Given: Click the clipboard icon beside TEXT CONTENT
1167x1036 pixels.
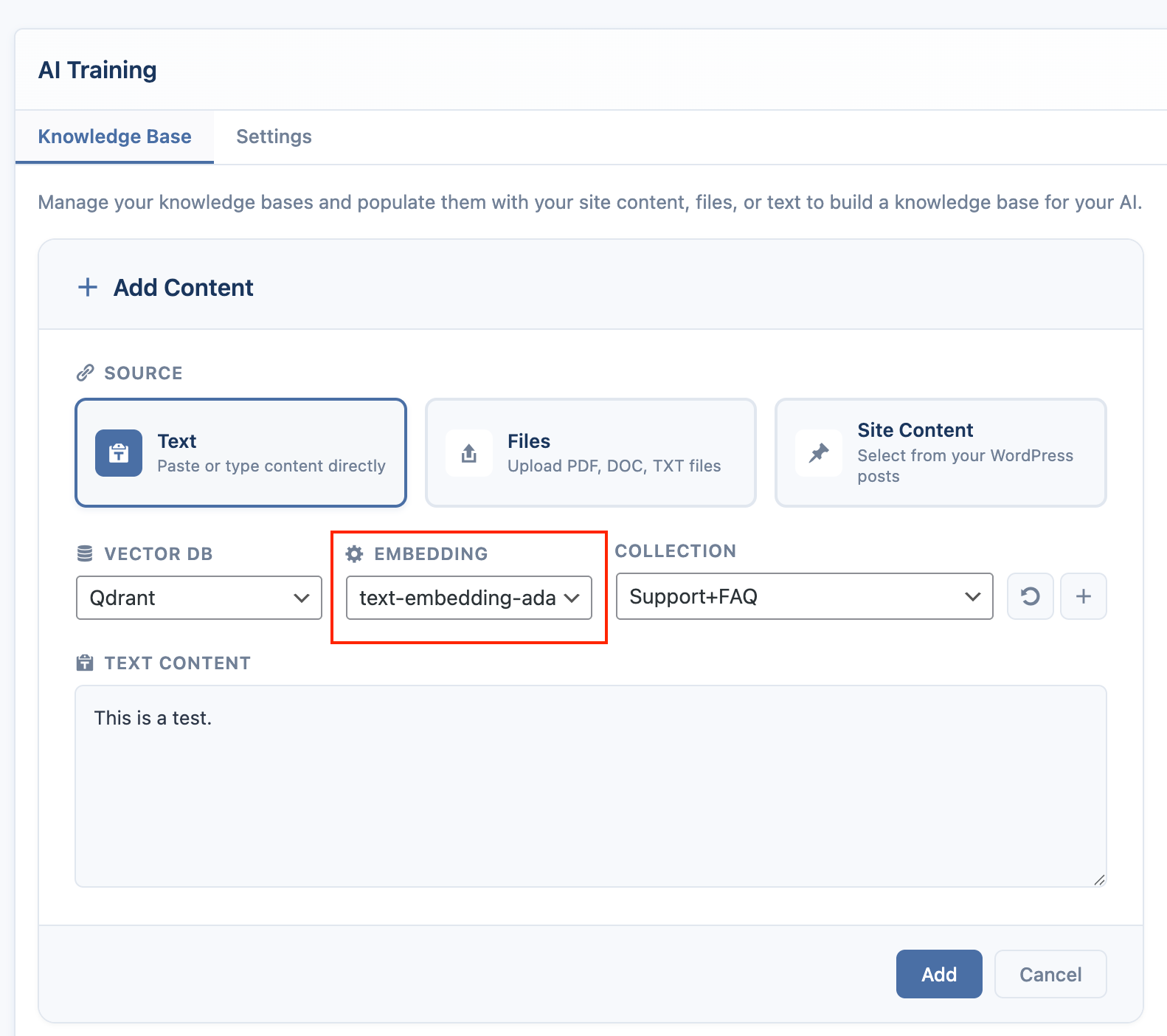Looking at the screenshot, I should click(x=85, y=663).
